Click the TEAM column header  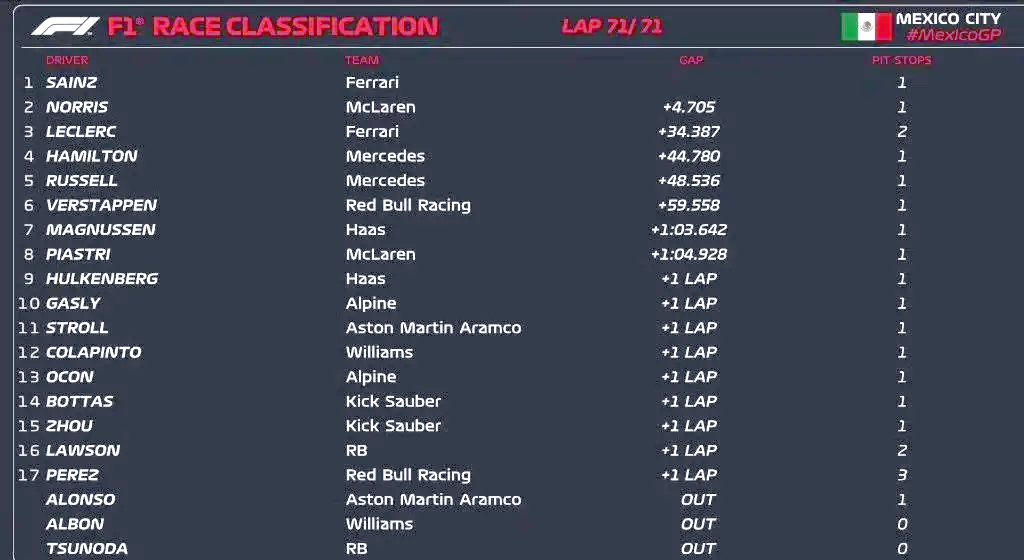(362, 60)
